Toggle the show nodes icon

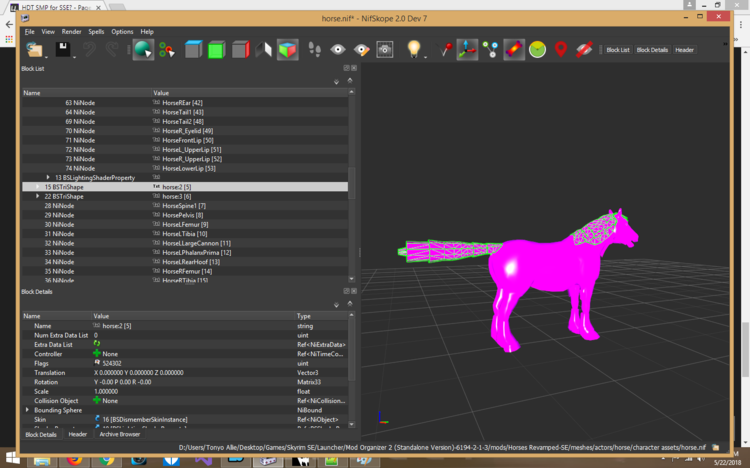point(490,49)
